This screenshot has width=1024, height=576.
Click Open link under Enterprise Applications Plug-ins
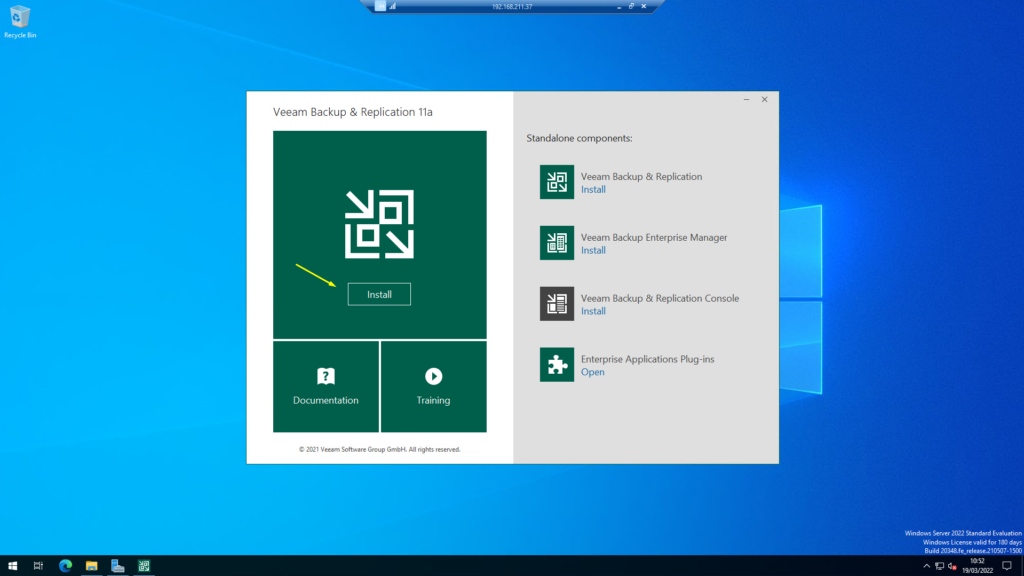click(592, 372)
